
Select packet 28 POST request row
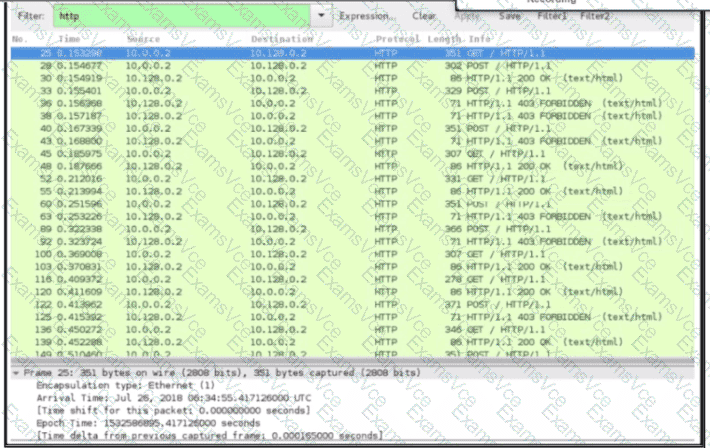pyautogui.click(x=350, y=64)
